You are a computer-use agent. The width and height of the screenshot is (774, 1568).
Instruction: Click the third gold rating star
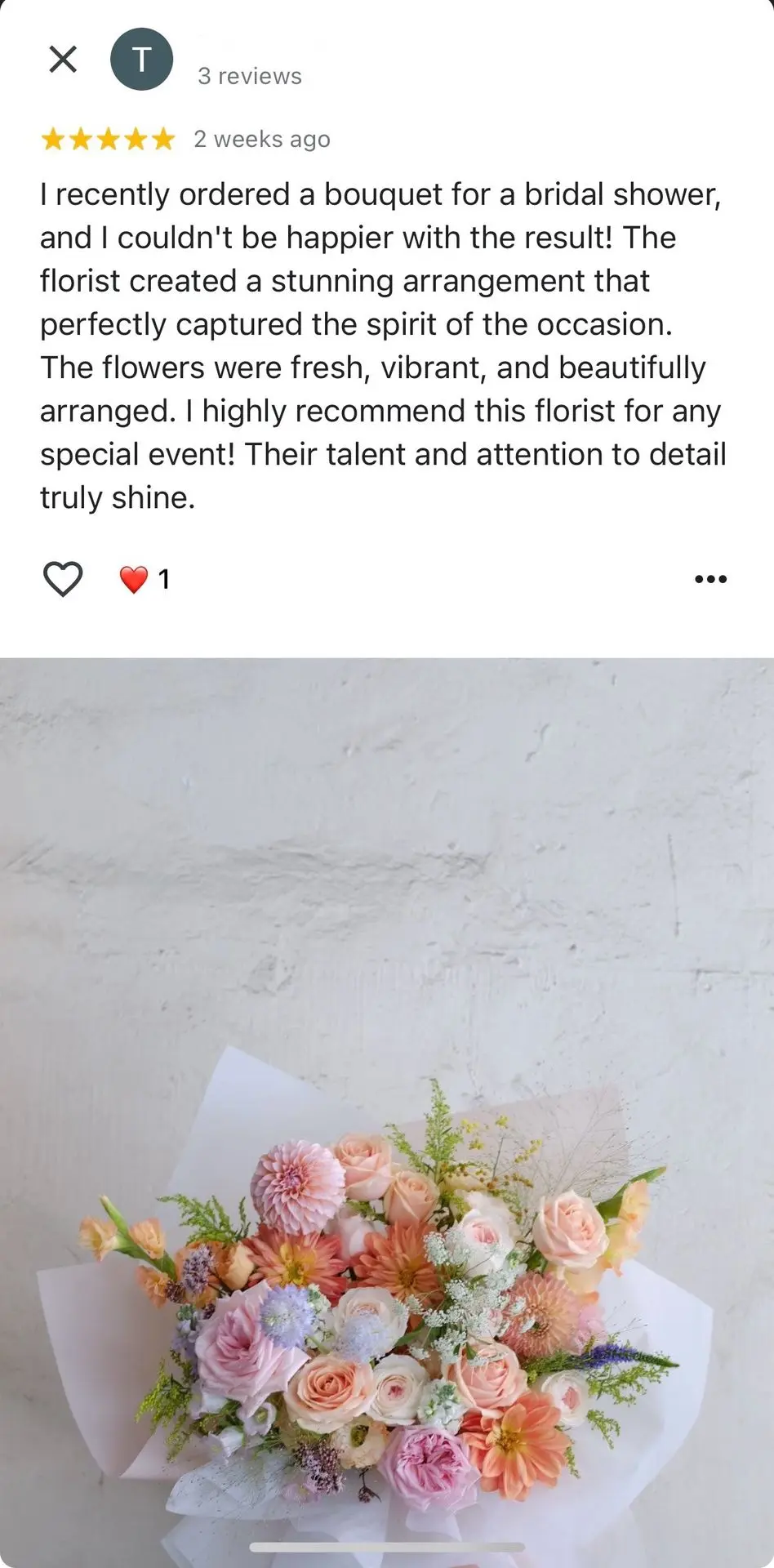pyautogui.click(x=108, y=140)
